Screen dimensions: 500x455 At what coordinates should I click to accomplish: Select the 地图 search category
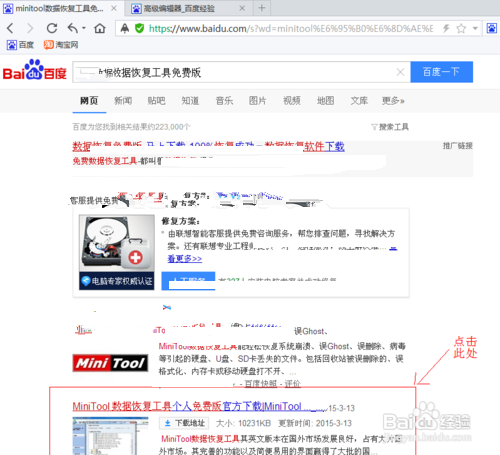click(325, 101)
